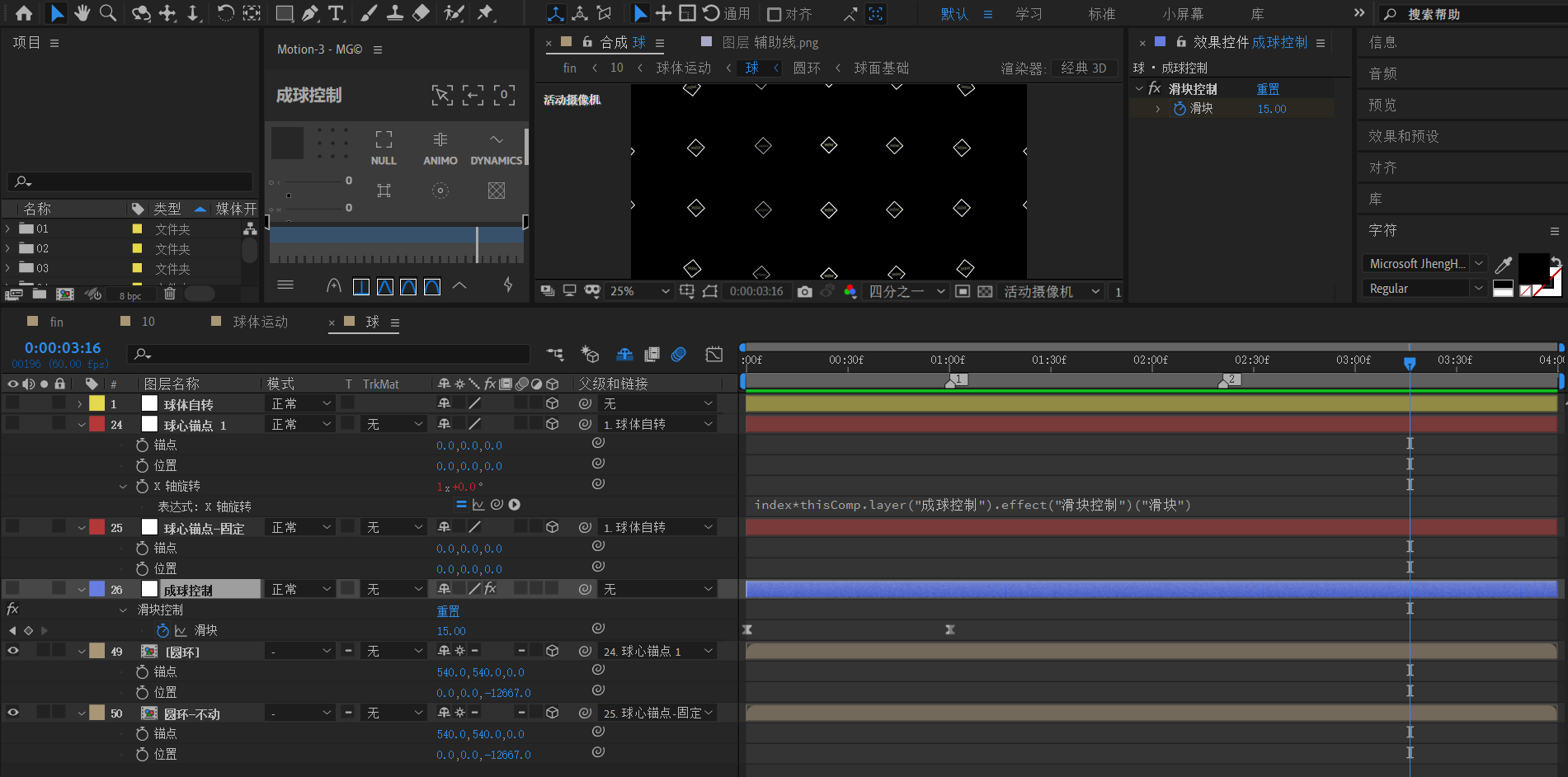Image resolution: width=1568 pixels, height=777 pixels.
Task: Toggle 锚点 stopwatch under 球心锚点 1
Action: [x=142, y=445]
